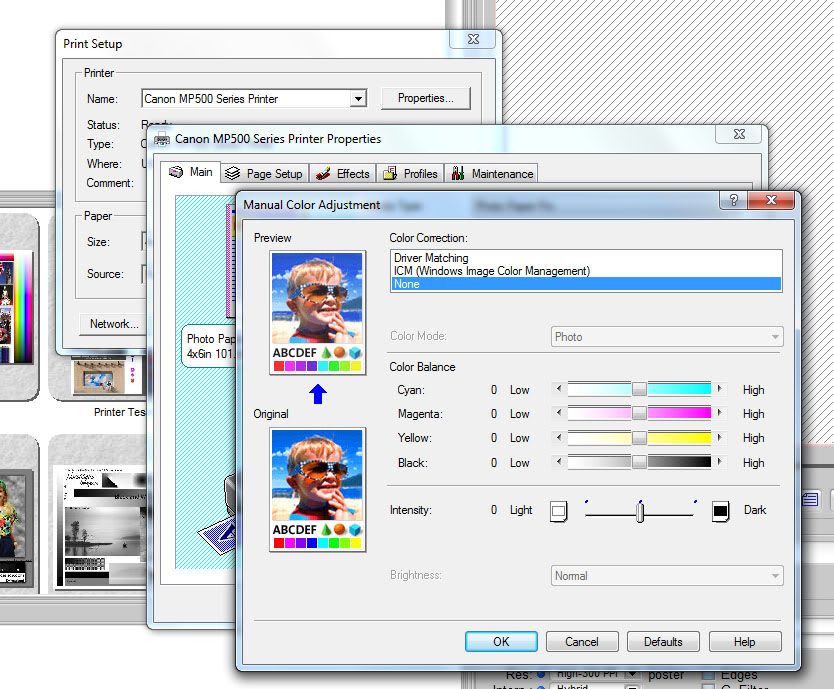834x689 pixels.
Task: Click the Magenta slider thumb
Action: click(x=639, y=413)
